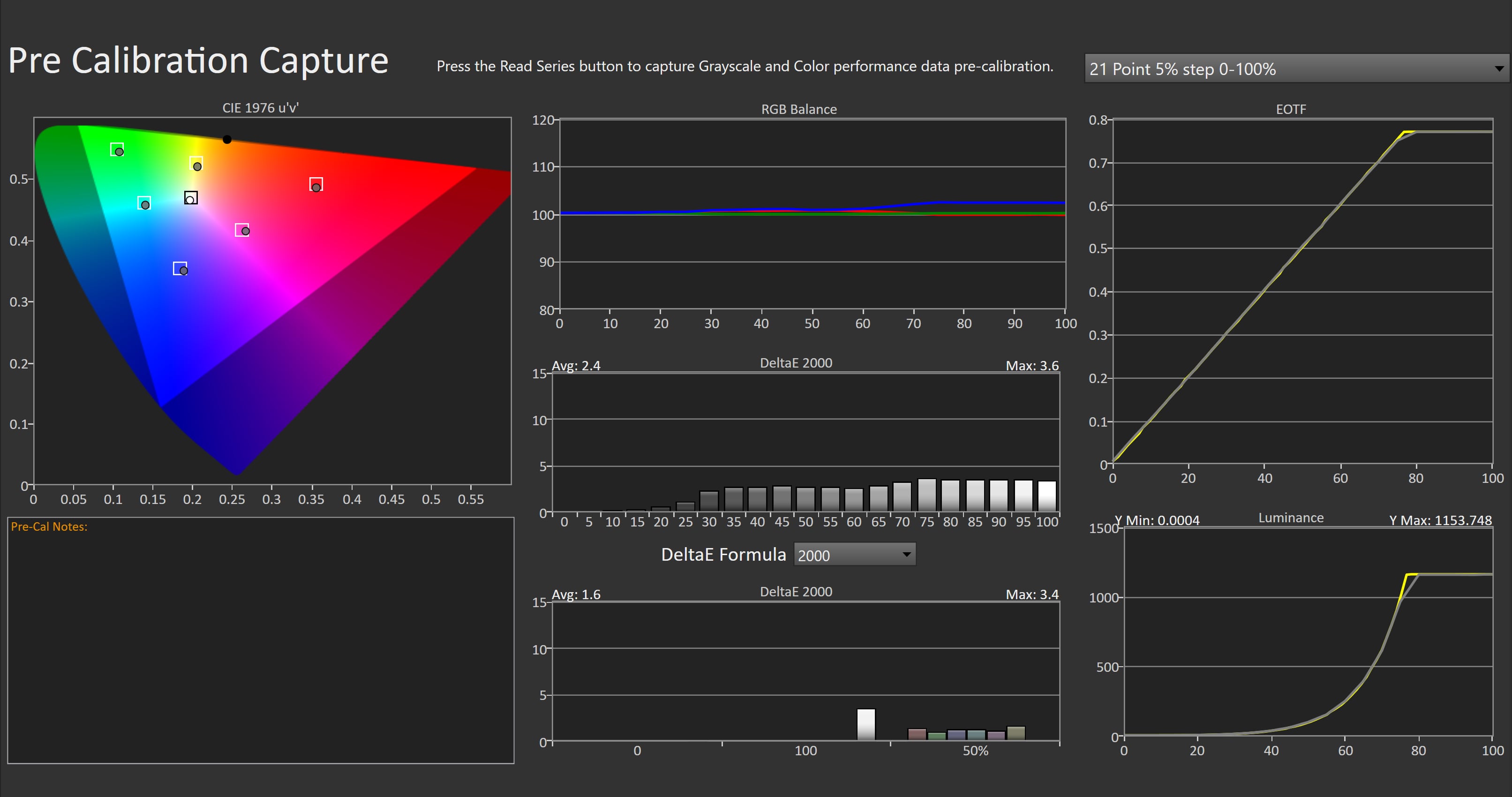Image resolution: width=1512 pixels, height=797 pixels.
Task: Click the yellow color bar in lower DeltaE chart
Action: click(1016, 733)
